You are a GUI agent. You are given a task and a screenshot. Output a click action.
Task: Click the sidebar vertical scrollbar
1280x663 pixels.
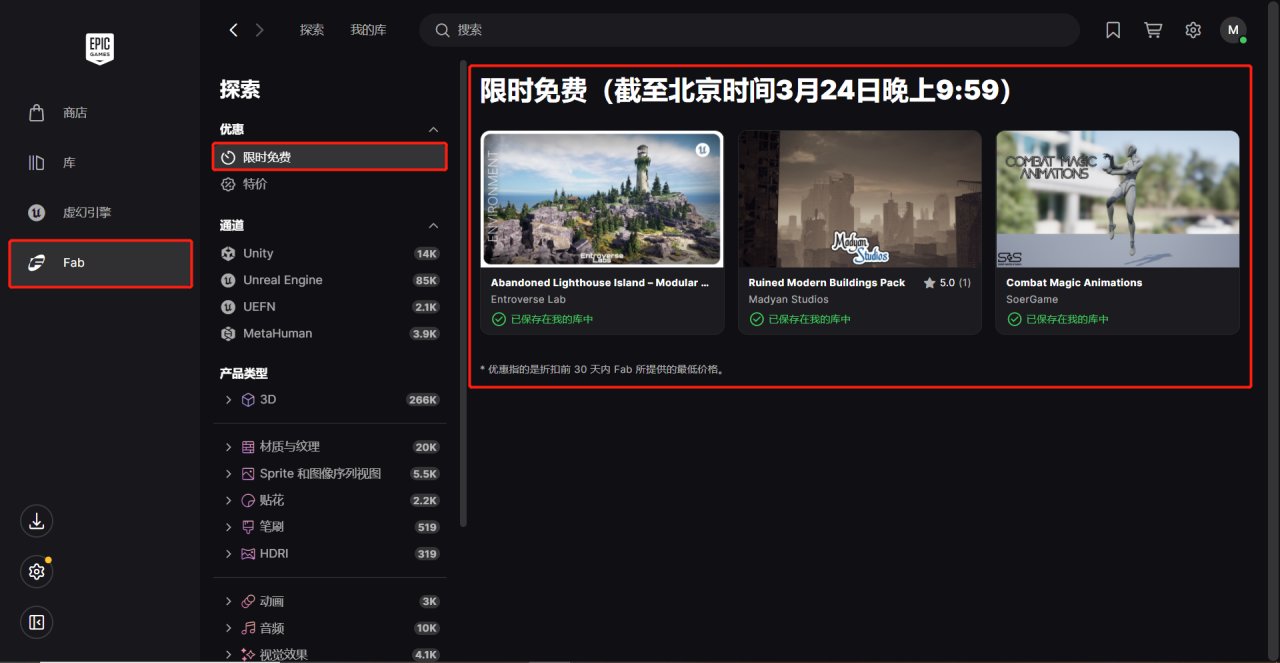(x=463, y=295)
